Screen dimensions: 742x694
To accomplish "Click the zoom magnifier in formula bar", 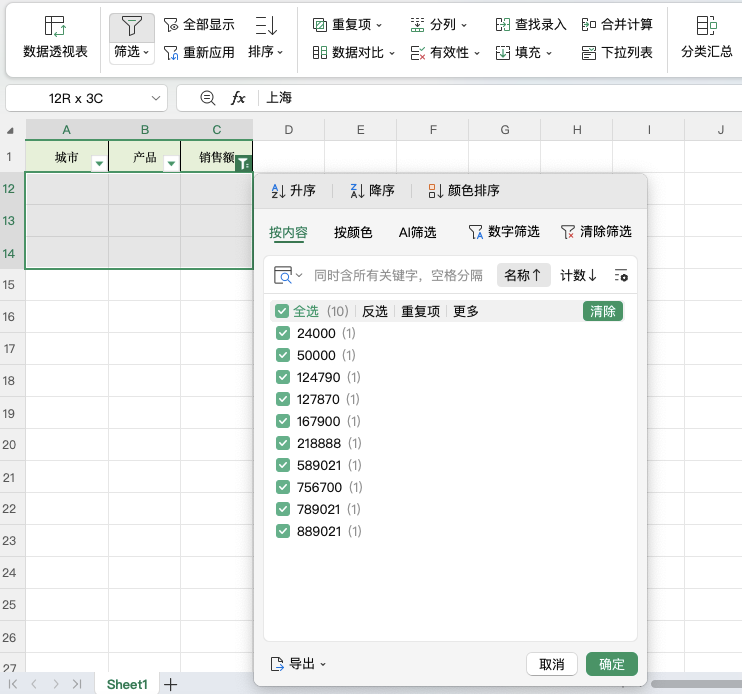I will (x=207, y=98).
